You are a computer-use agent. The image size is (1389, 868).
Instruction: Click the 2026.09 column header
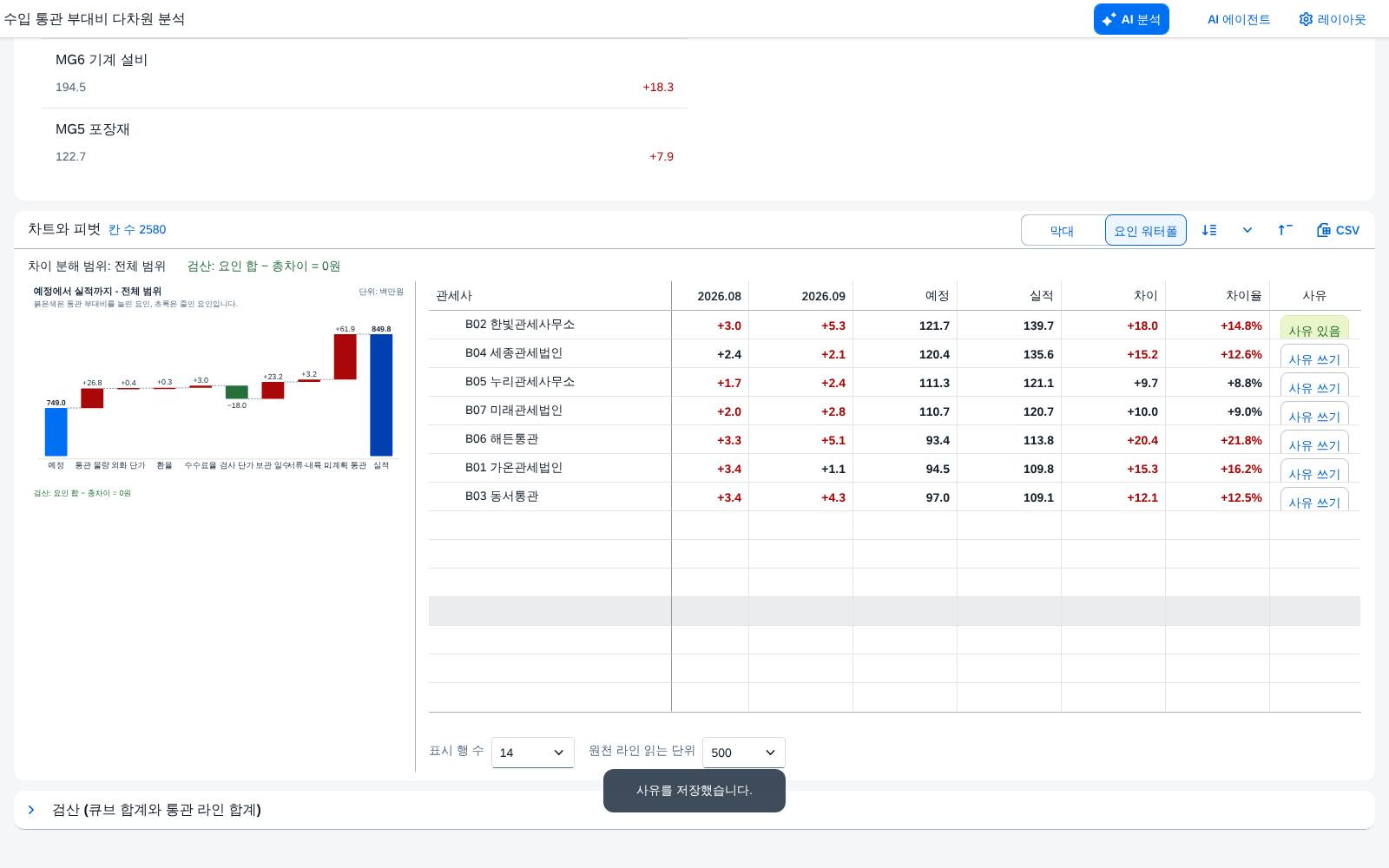[x=800, y=296]
